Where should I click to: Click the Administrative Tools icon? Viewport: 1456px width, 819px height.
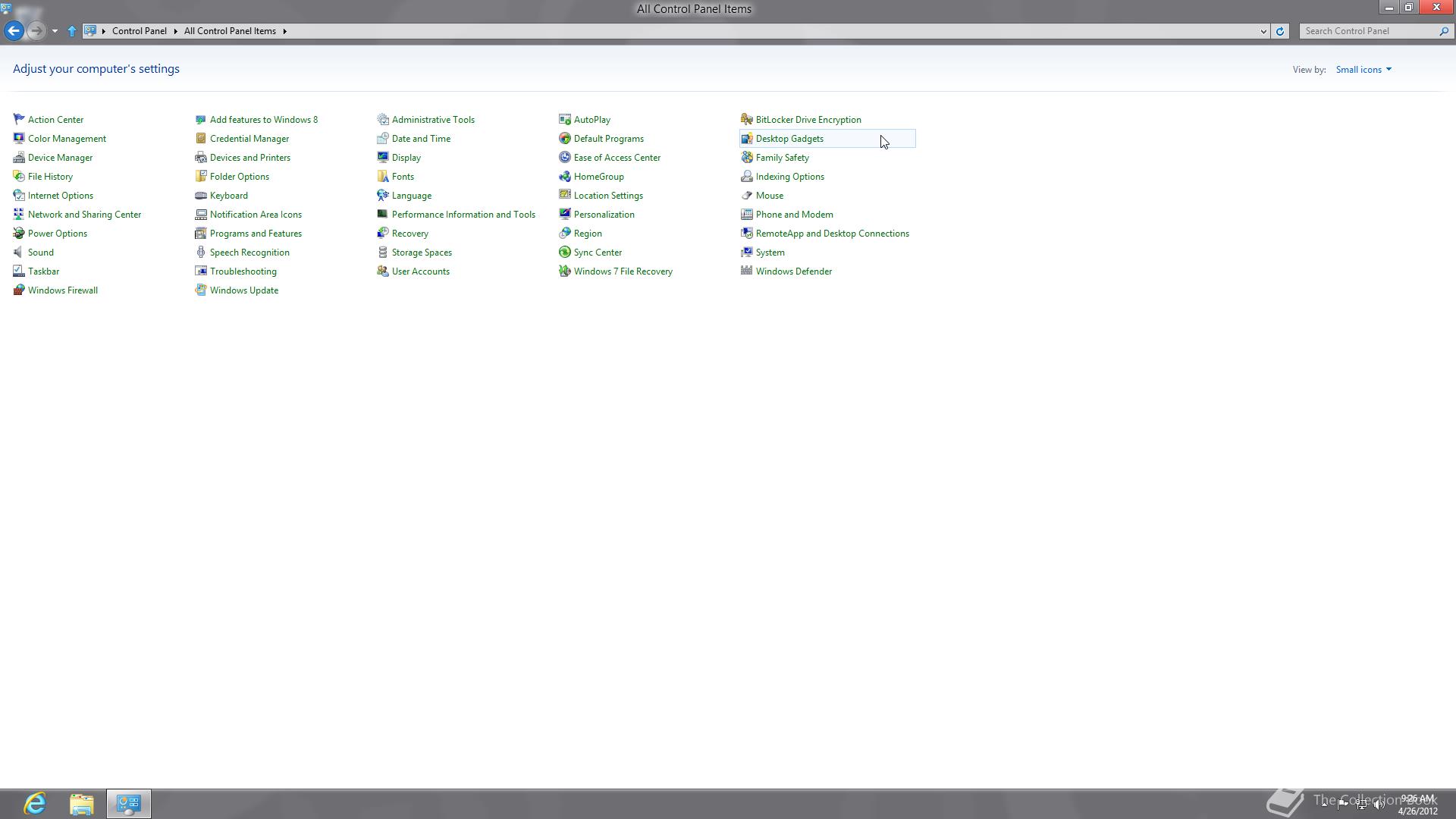(383, 119)
